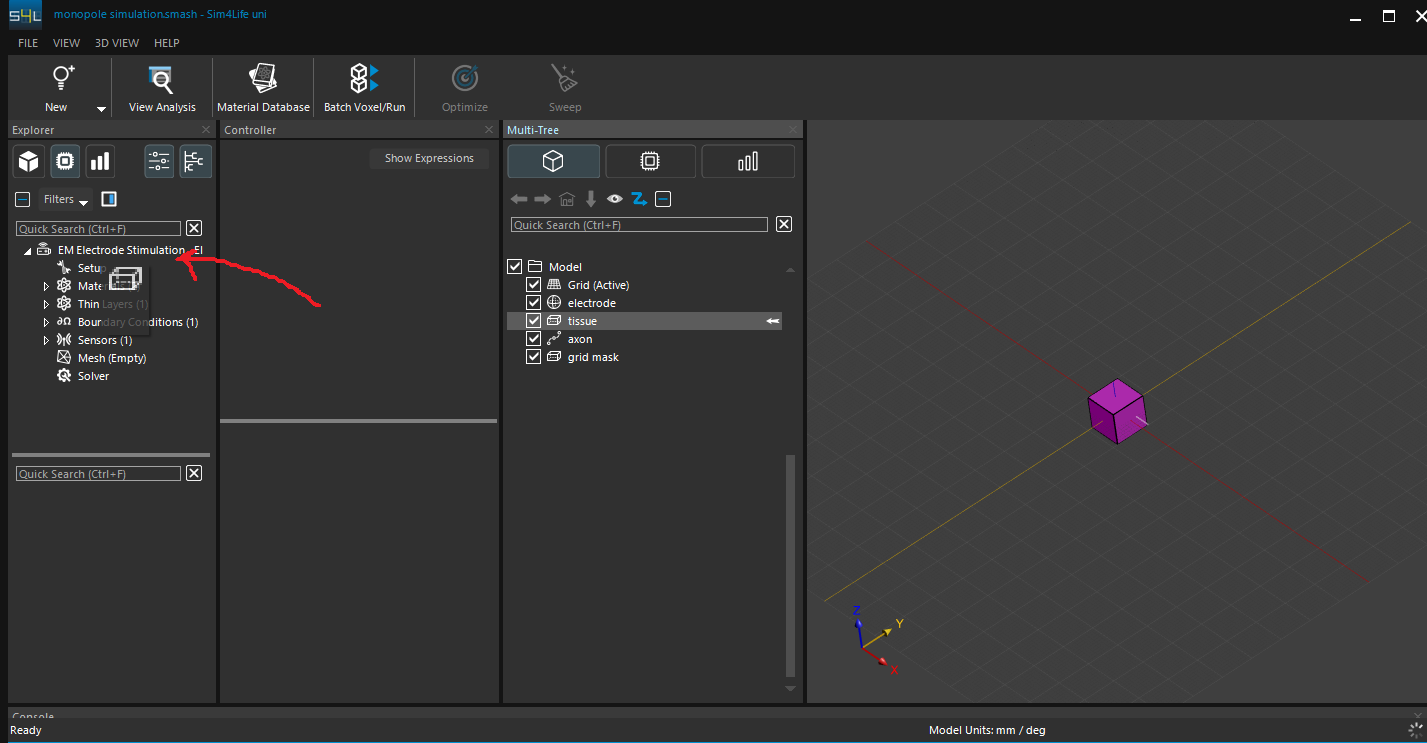Expand the Materials node in Explorer
This screenshot has height=743, width=1427.
tap(46, 286)
